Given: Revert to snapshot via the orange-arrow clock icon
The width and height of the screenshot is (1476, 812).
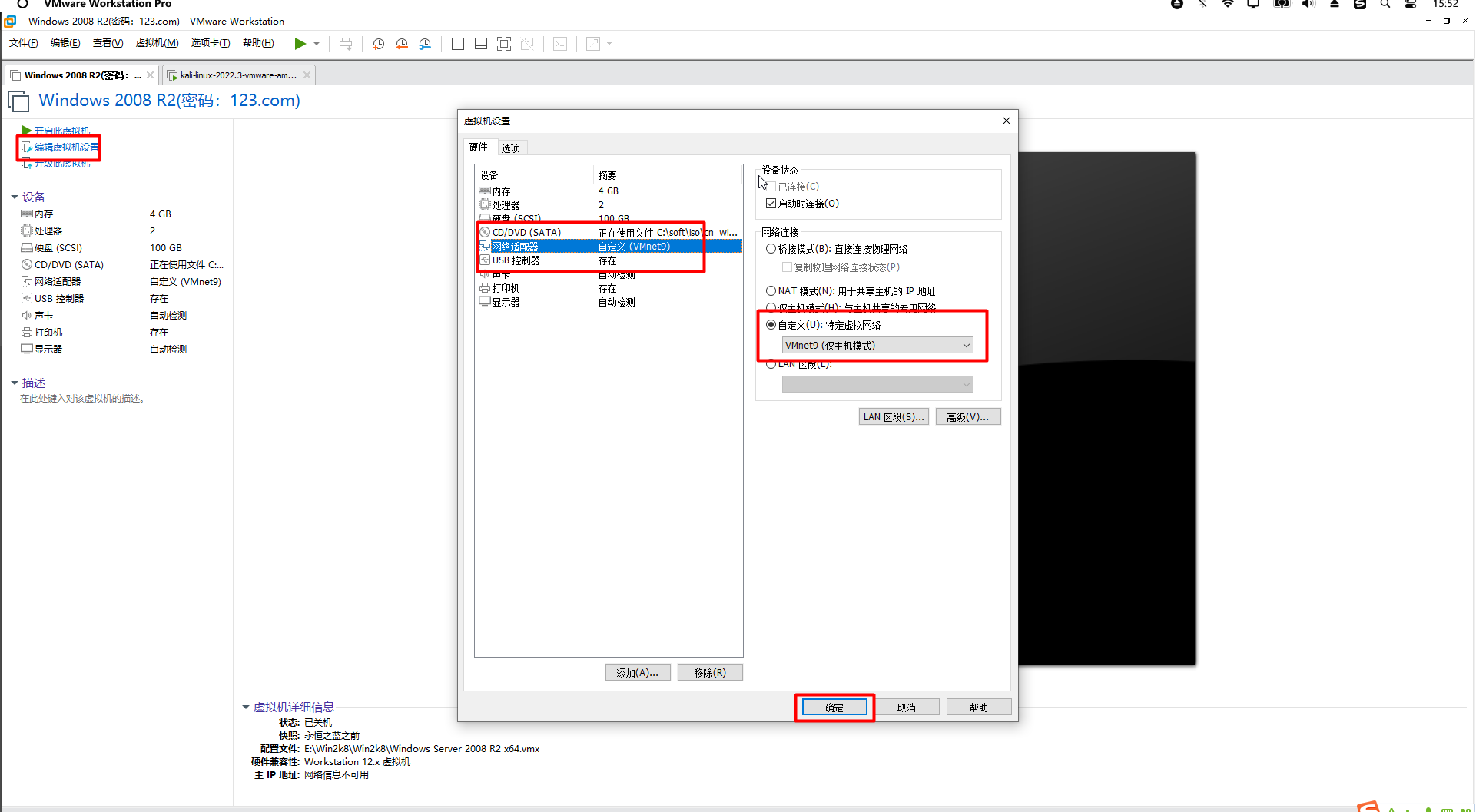Looking at the screenshot, I should [x=402, y=44].
